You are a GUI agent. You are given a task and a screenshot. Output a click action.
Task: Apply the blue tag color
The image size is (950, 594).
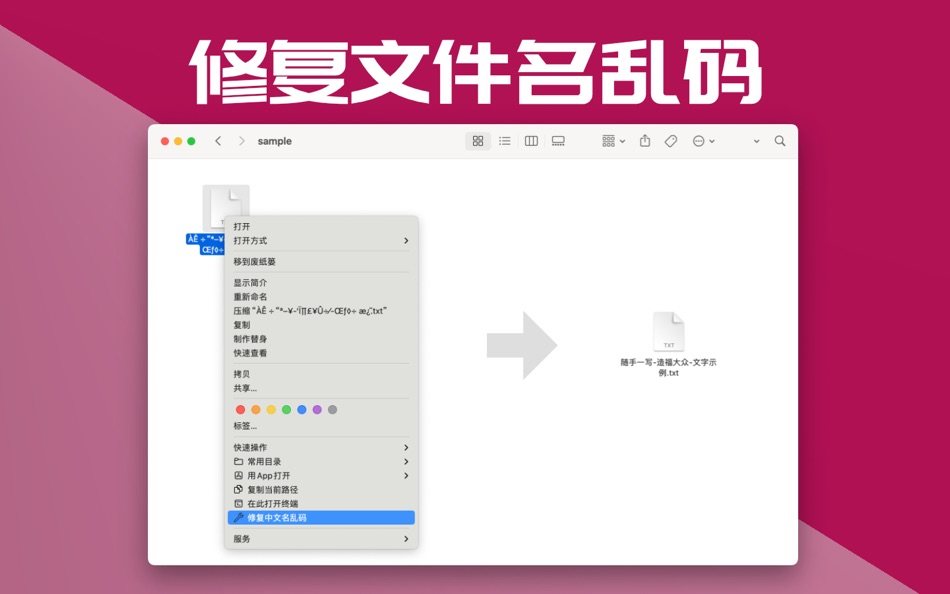302,410
